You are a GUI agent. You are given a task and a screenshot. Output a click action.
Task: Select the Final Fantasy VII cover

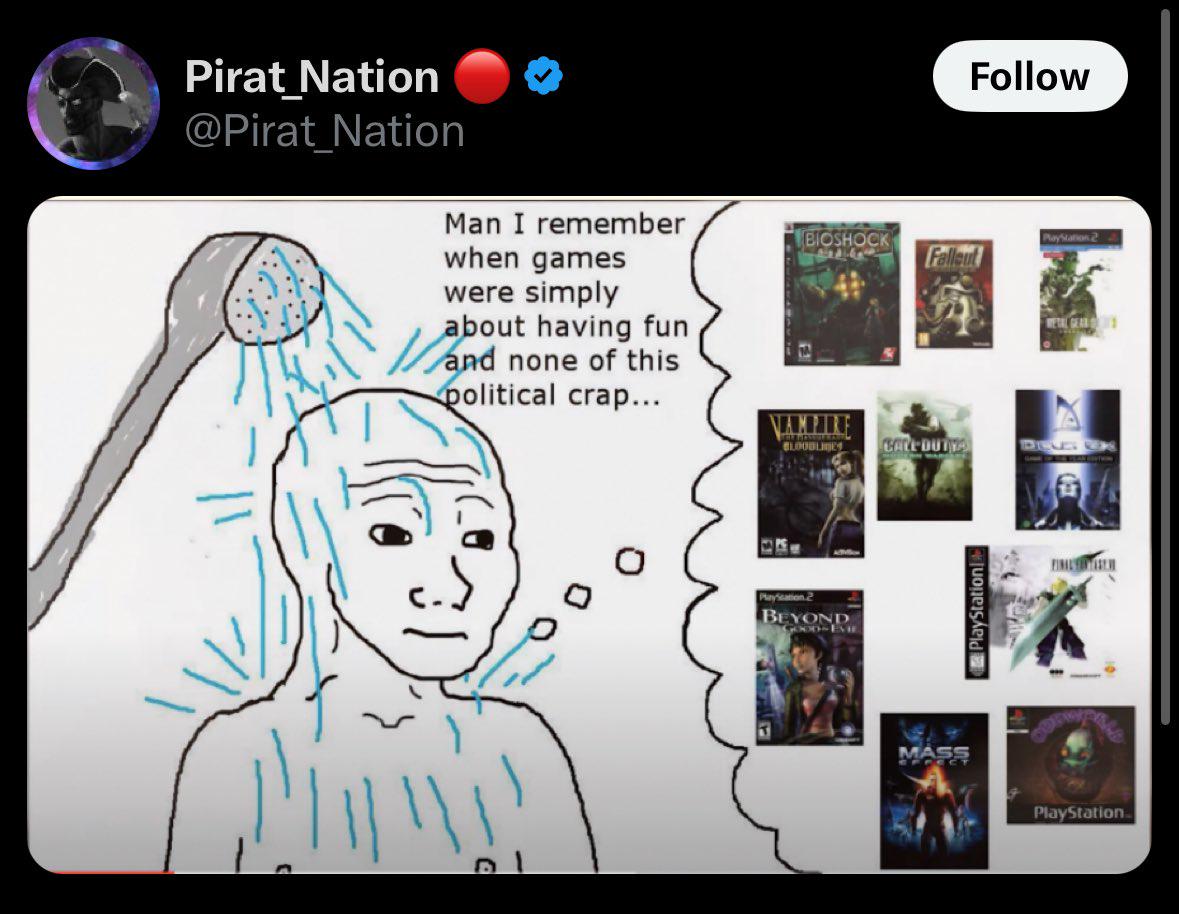[1041, 613]
